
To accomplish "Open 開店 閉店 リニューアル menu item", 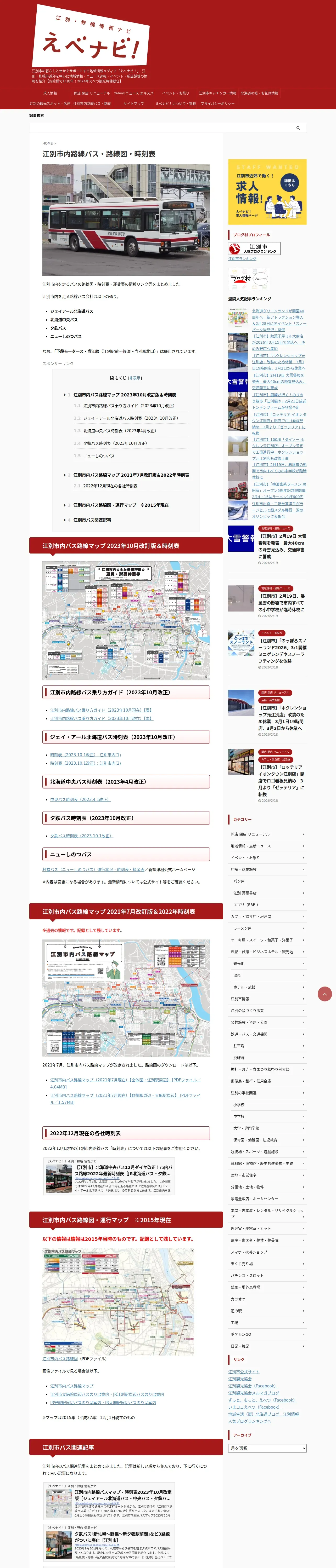I will [x=92, y=93].
